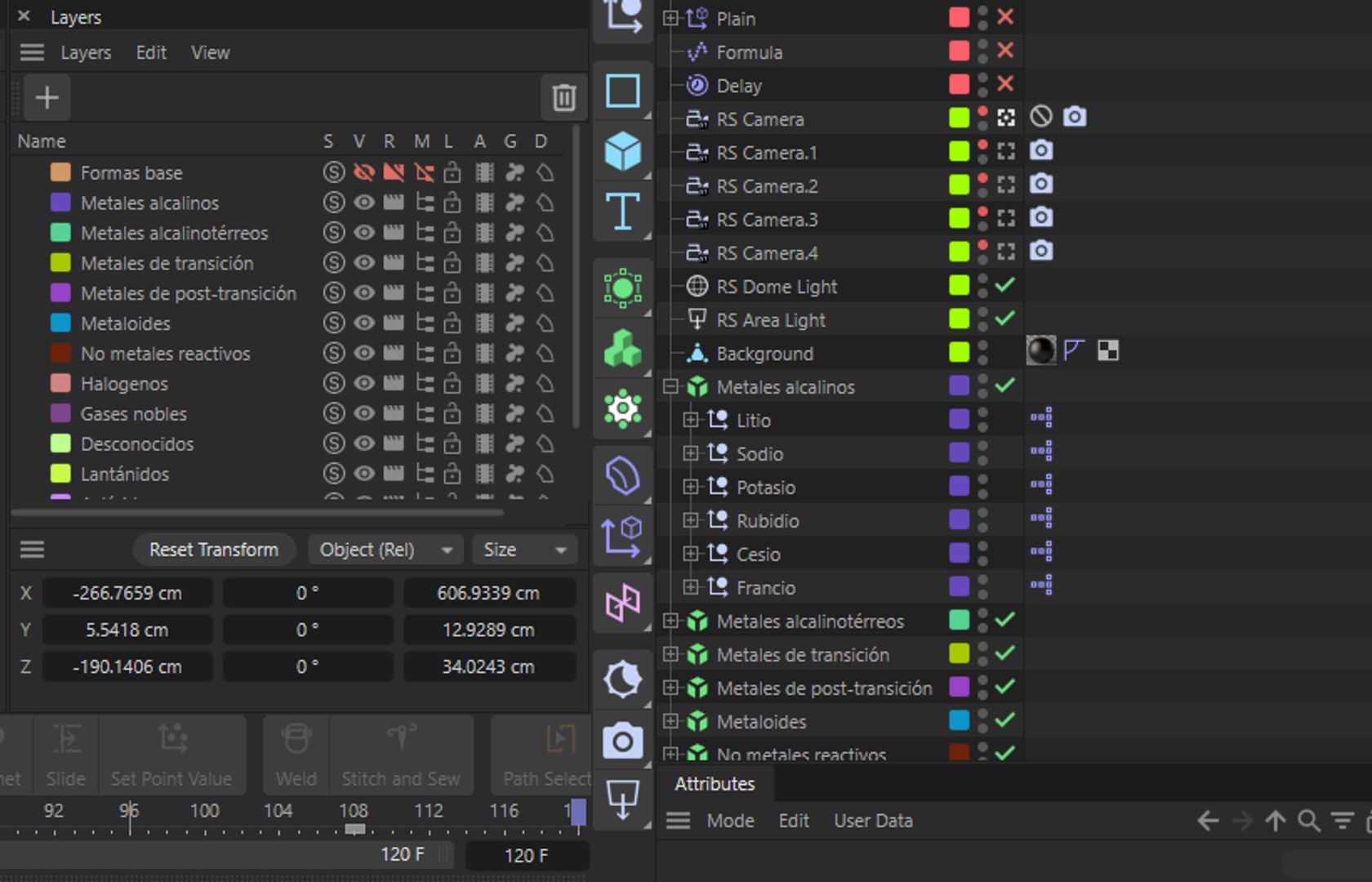Toggle render visibility for Metaloides layer
This screenshot has width=1372, height=882.
[x=394, y=323]
